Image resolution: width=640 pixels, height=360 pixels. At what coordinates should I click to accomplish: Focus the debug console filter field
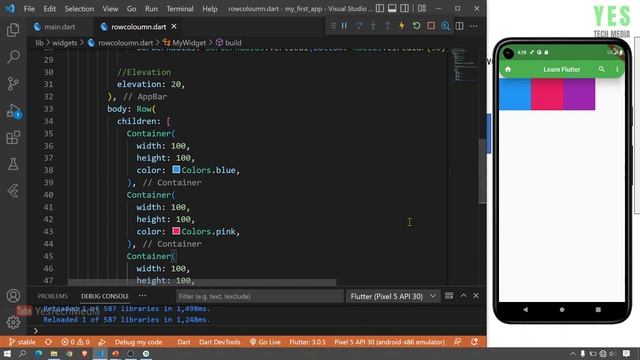(x=260, y=296)
